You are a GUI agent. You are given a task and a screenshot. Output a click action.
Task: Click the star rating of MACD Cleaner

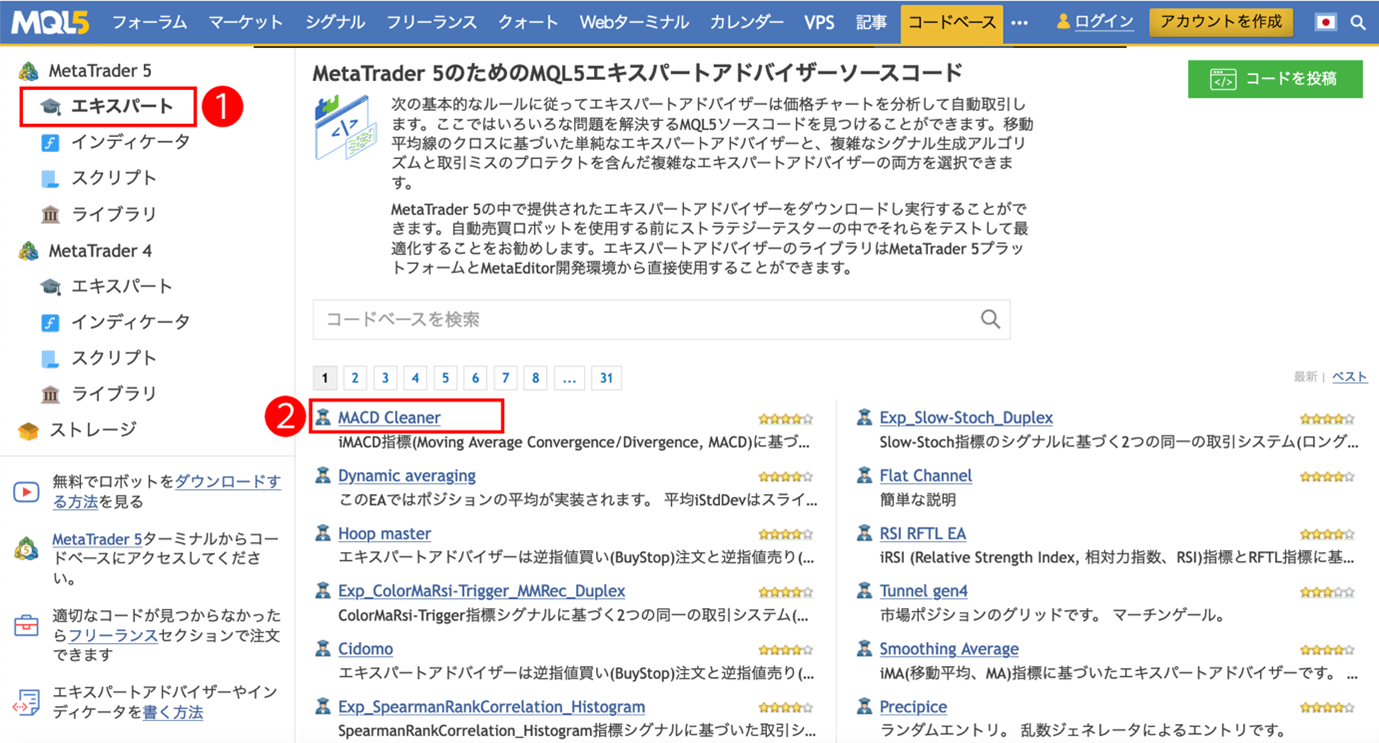pos(786,419)
